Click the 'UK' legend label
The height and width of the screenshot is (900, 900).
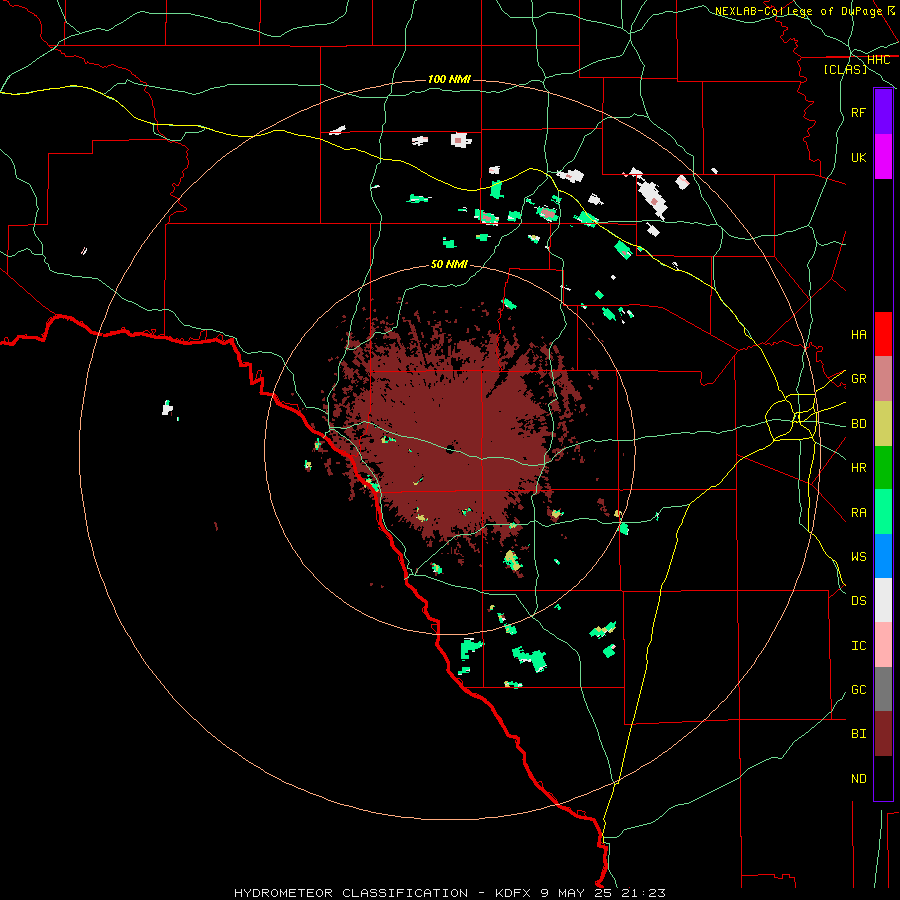coord(858,158)
